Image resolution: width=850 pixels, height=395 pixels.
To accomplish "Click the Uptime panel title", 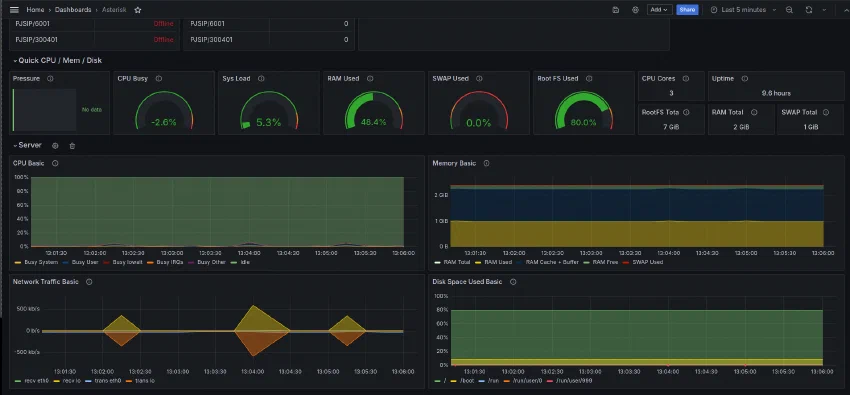I will point(723,79).
